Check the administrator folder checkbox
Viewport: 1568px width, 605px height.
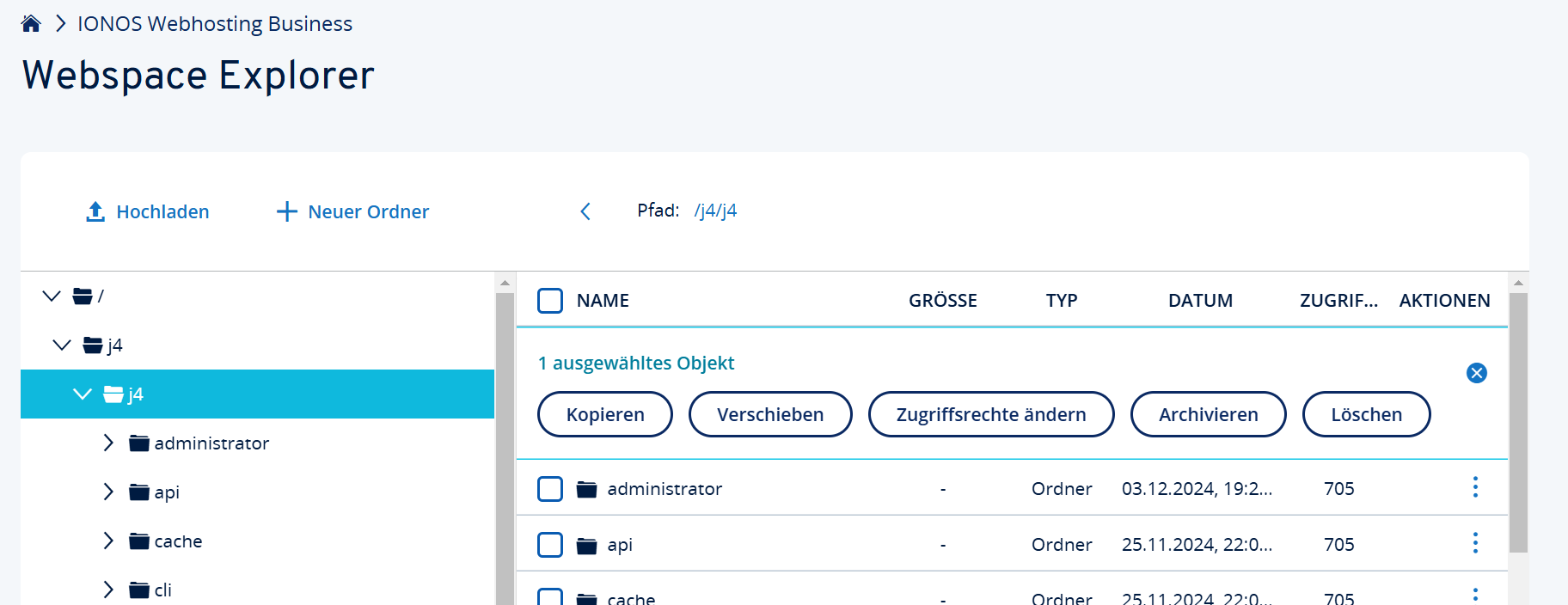pos(550,489)
